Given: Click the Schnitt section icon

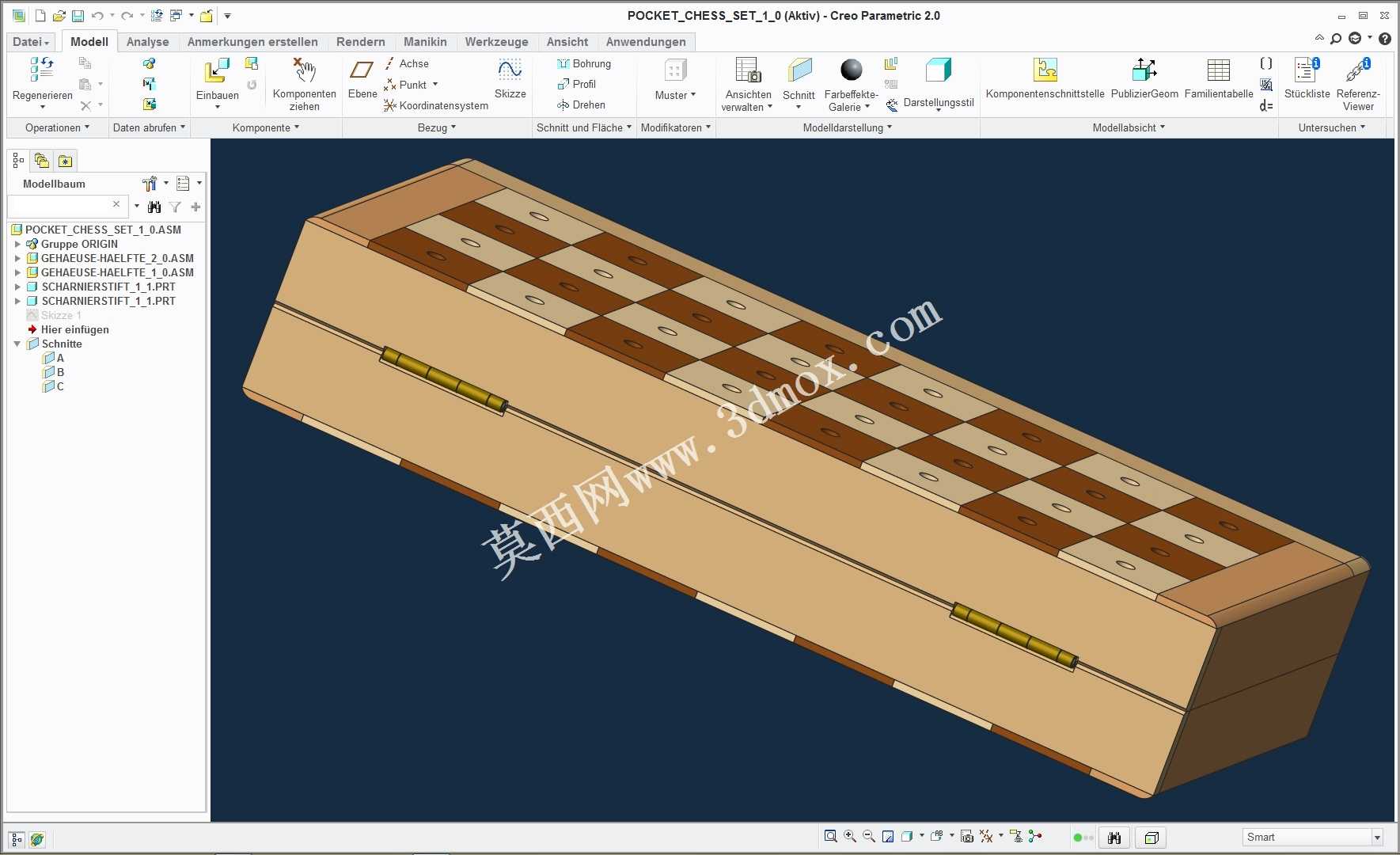Looking at the screenshot, I should pos(799,70).
